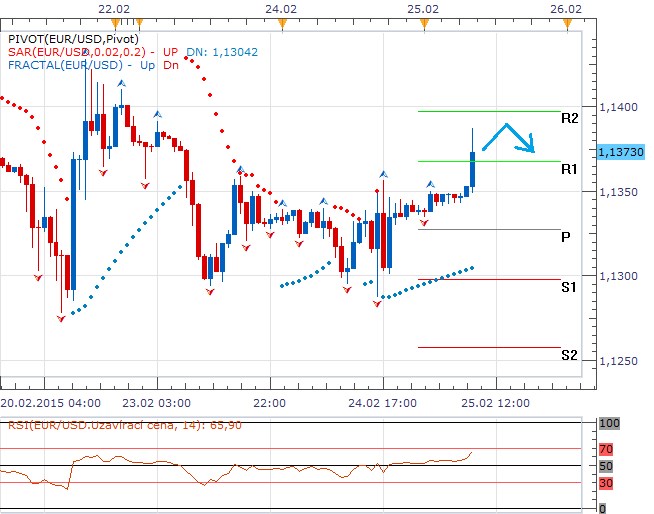Click the current price tag 1,13730
The height and width of the screenshot is (514, 654).
[x=619, y=151]
